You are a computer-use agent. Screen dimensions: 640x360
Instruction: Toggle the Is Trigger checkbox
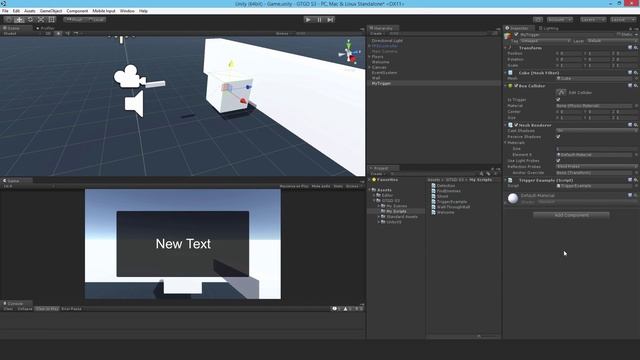click(x=558, y=100)
